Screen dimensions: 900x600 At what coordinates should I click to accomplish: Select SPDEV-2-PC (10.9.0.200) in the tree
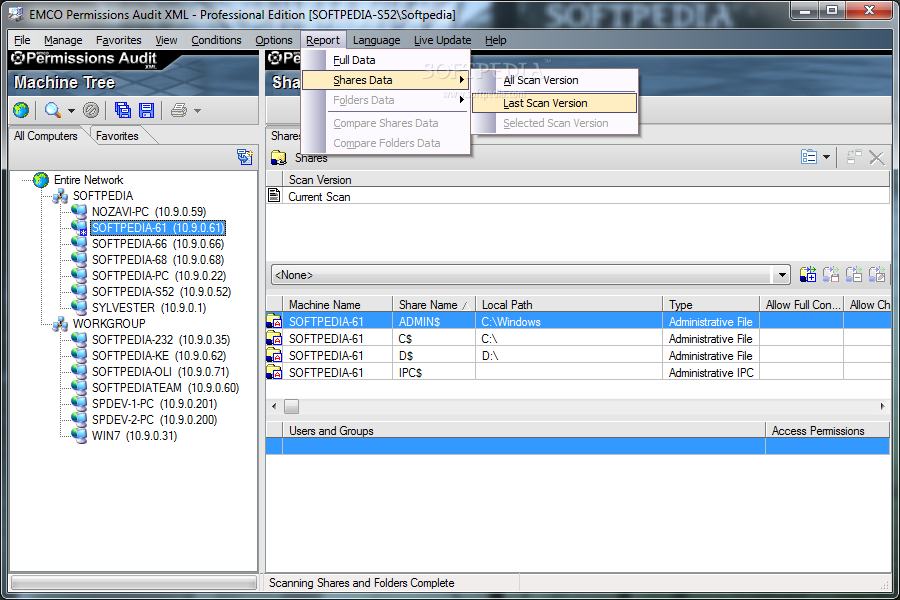tap(154, 420)
